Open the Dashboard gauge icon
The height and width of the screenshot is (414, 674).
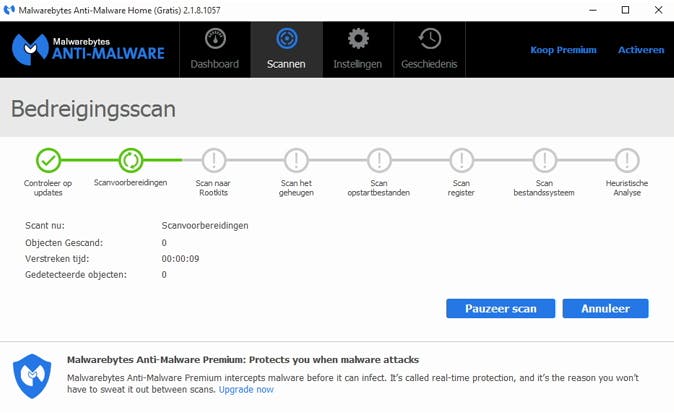(215, 39)
